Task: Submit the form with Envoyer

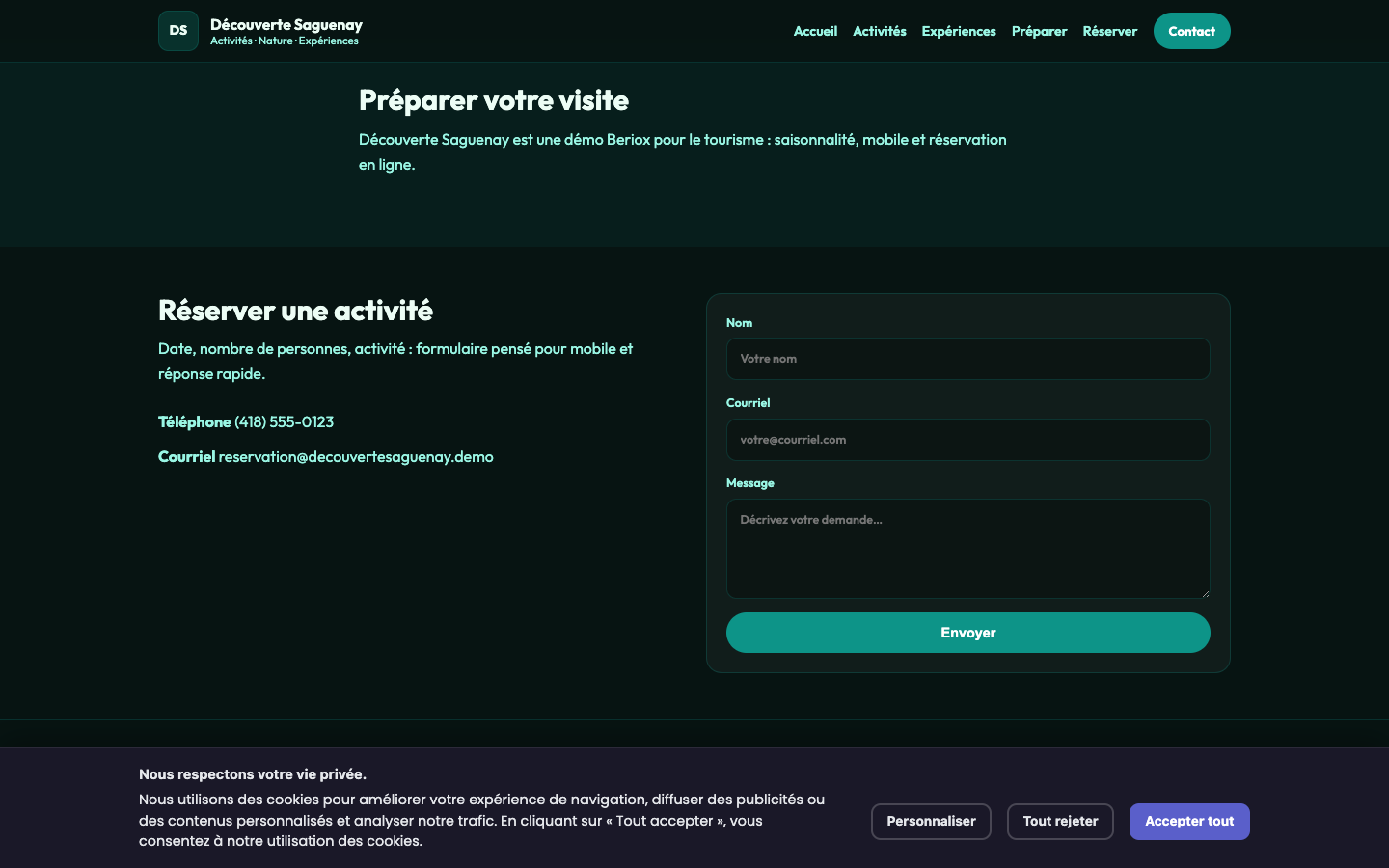Action: [x=968, y=633]
